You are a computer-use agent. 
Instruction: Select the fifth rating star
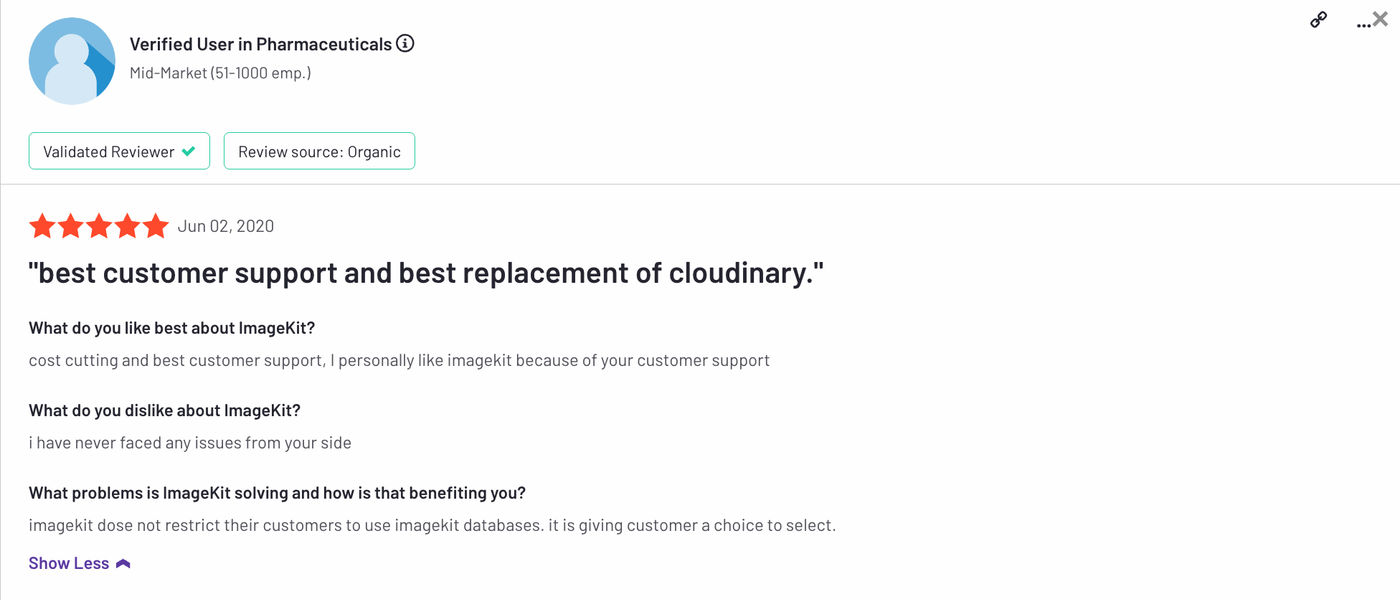(x=155, y=226)
